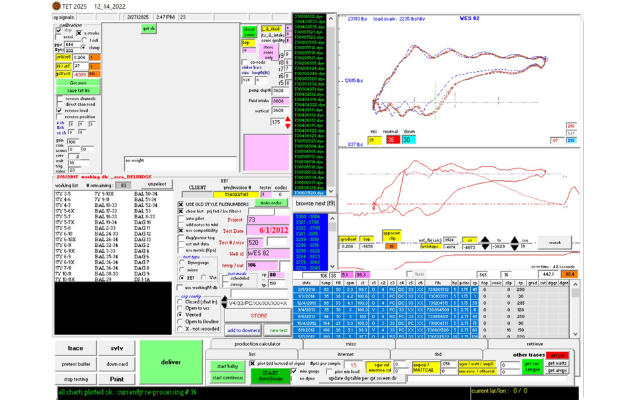The image size is (636, 400).
Task: Open the production calculator tab
Action: tap(257, 344)
